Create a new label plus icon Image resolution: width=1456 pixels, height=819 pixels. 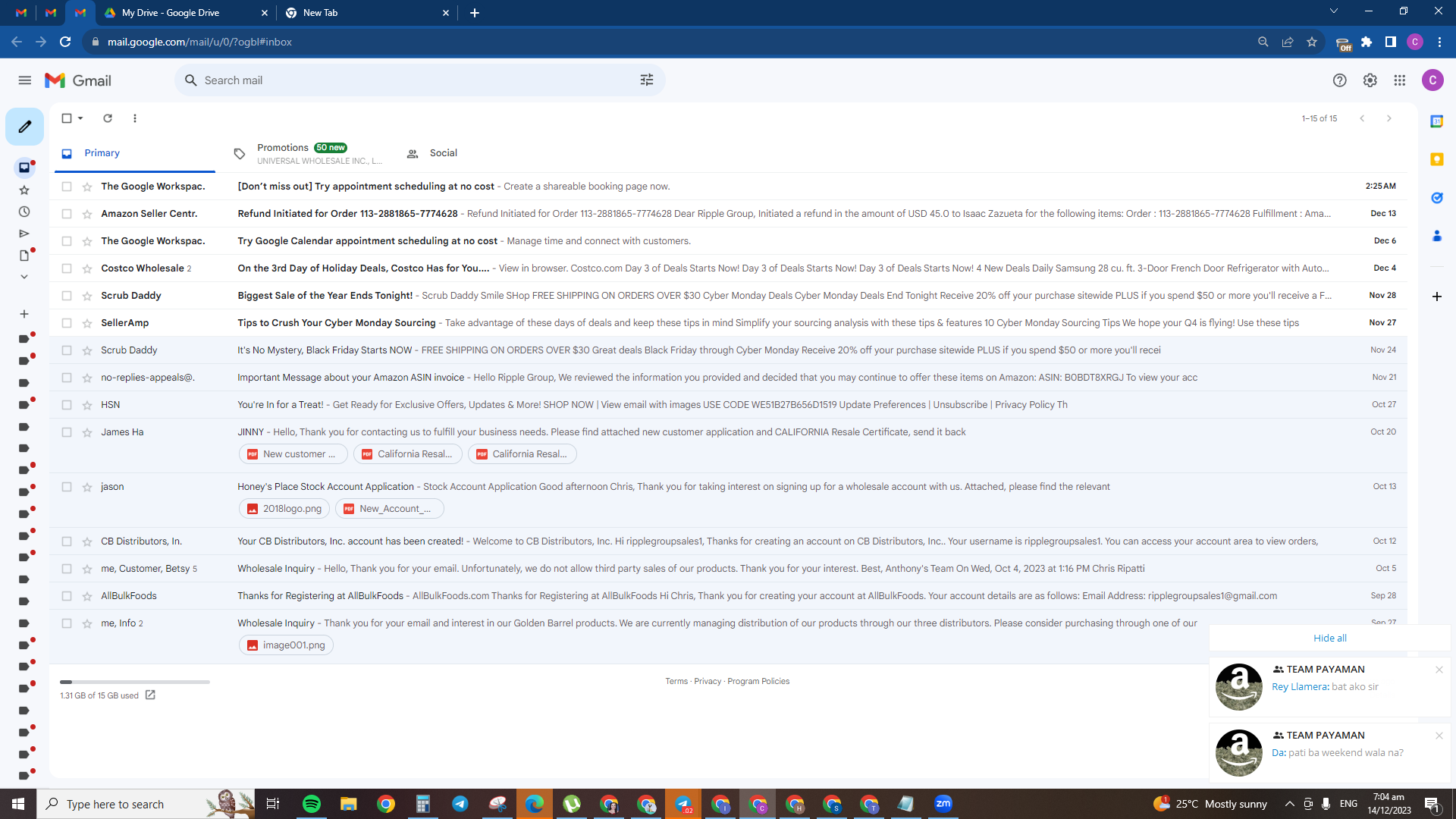click(24, 314)
